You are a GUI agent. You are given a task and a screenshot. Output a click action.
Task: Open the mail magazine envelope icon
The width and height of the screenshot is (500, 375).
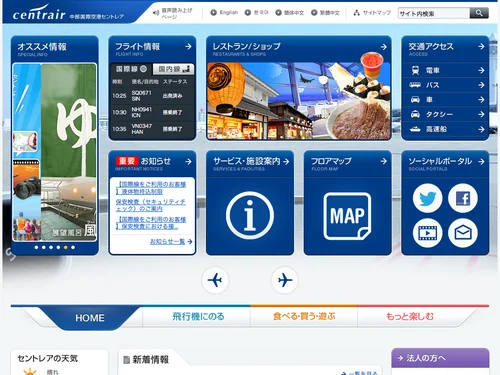463,233
